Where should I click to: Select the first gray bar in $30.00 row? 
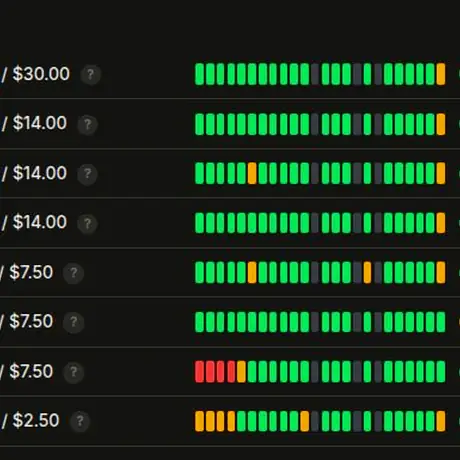(x=315, y=74)
